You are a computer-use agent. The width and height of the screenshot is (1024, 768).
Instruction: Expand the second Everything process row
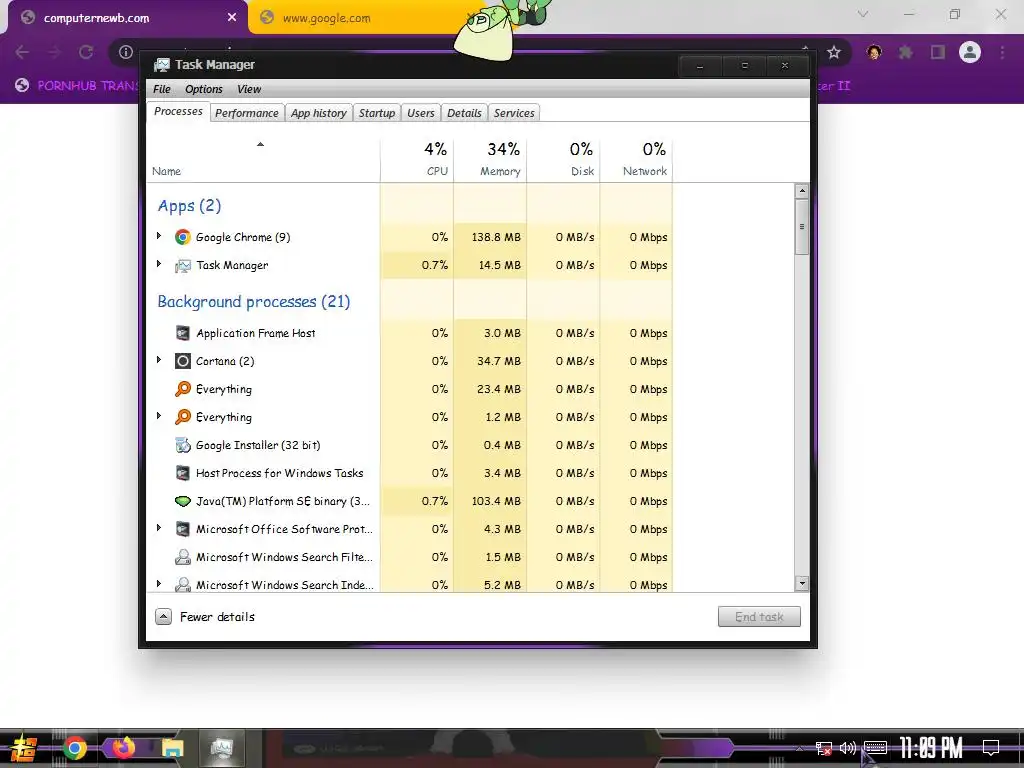(159, 416)
